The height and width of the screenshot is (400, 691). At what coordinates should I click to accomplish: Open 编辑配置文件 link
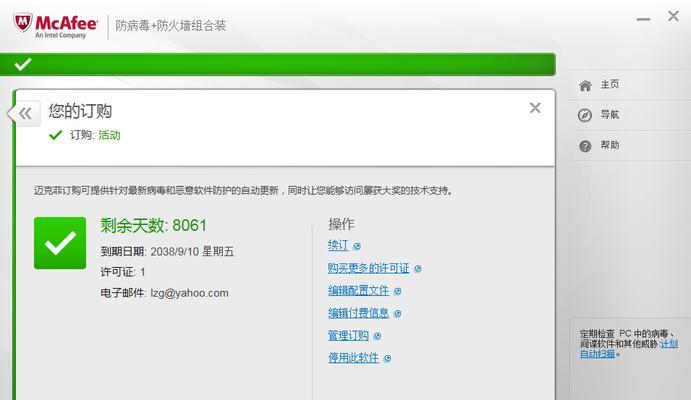[x=358, y=291]
